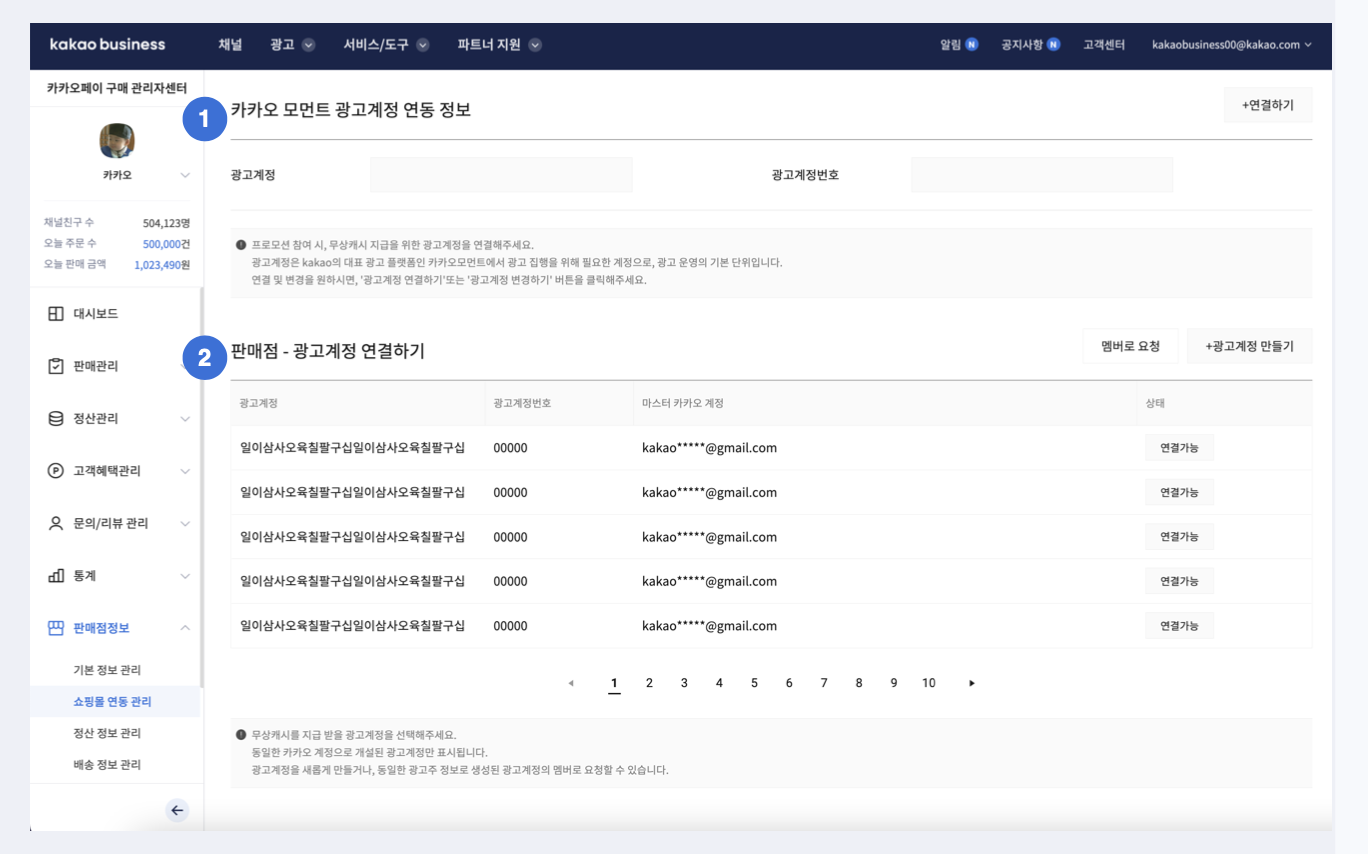The width and height of the screenshot is (1368, 854).
Task: Click the +광고계정 만들기 button
Action: [1250, 346]
